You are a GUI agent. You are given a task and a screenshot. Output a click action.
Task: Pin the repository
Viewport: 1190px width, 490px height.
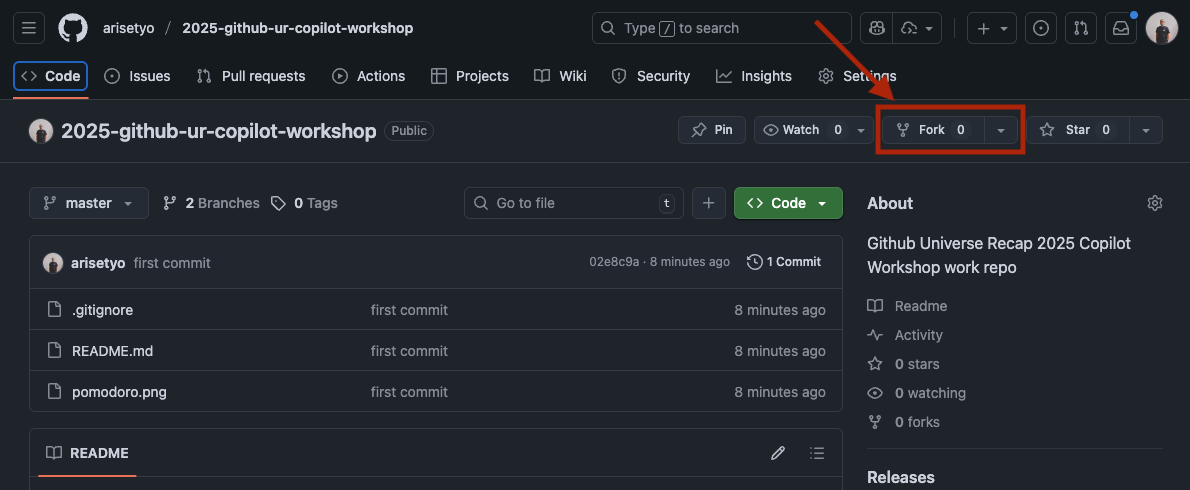(712, 130)
